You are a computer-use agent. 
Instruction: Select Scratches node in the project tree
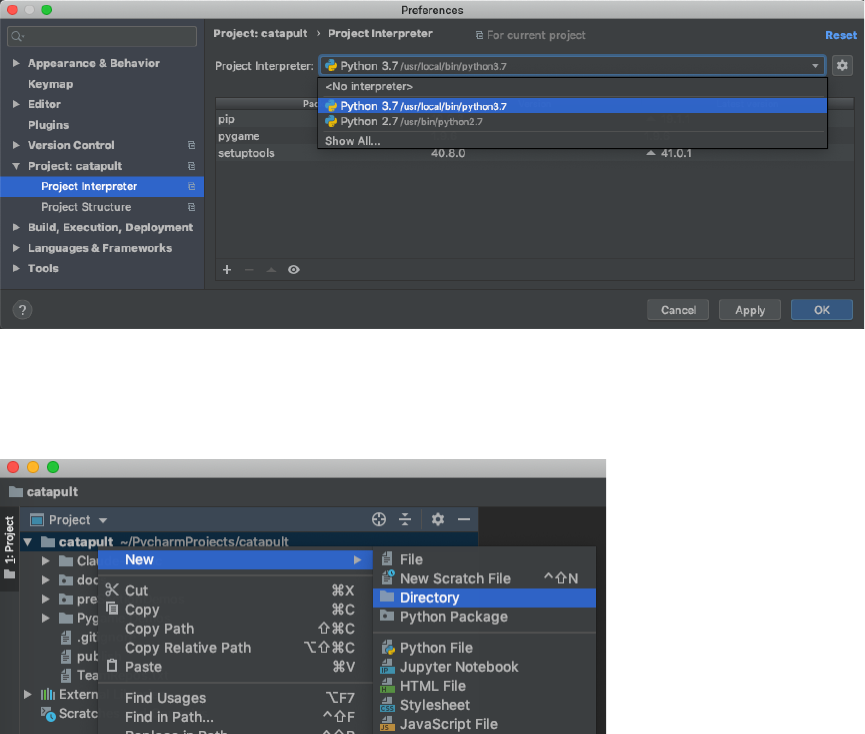(70, 714)
